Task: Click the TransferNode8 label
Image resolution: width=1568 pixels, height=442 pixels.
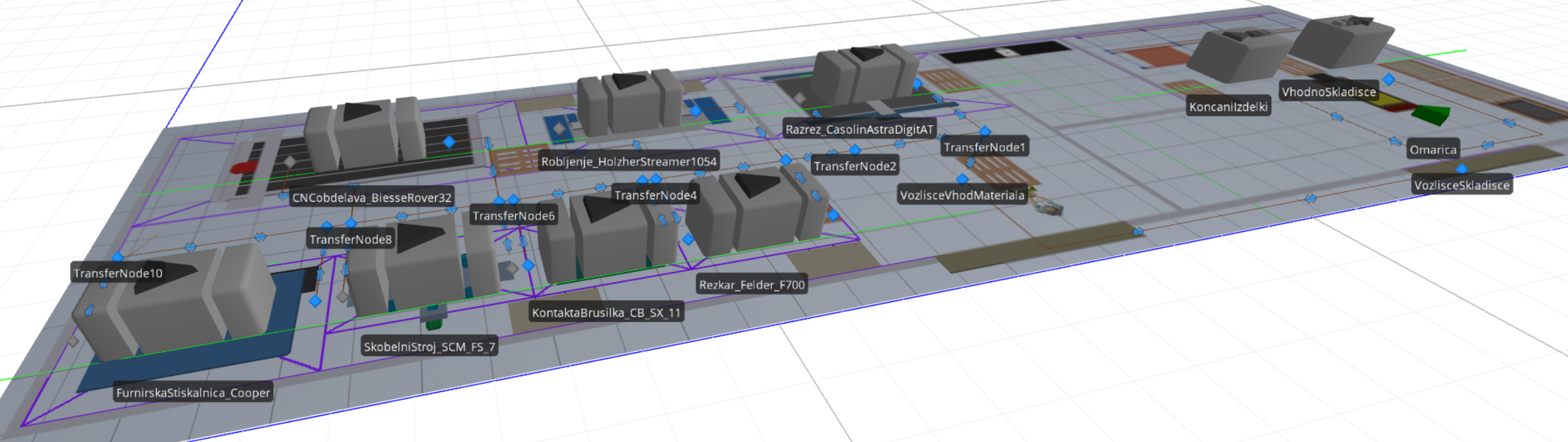Action: click(x=351, y=239)
